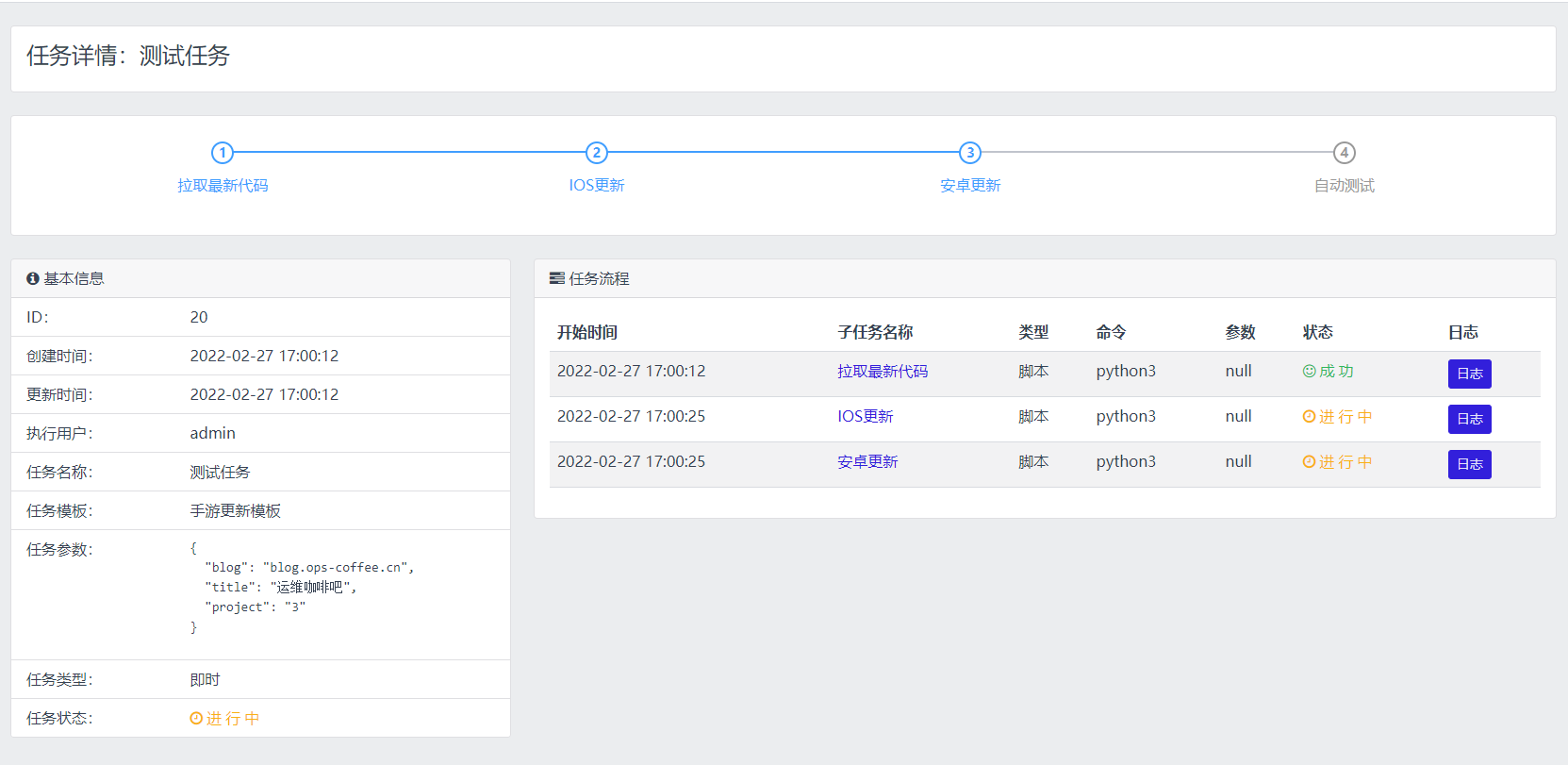Click the smiley success icon for 拉取最新代码

(1309, 372)
